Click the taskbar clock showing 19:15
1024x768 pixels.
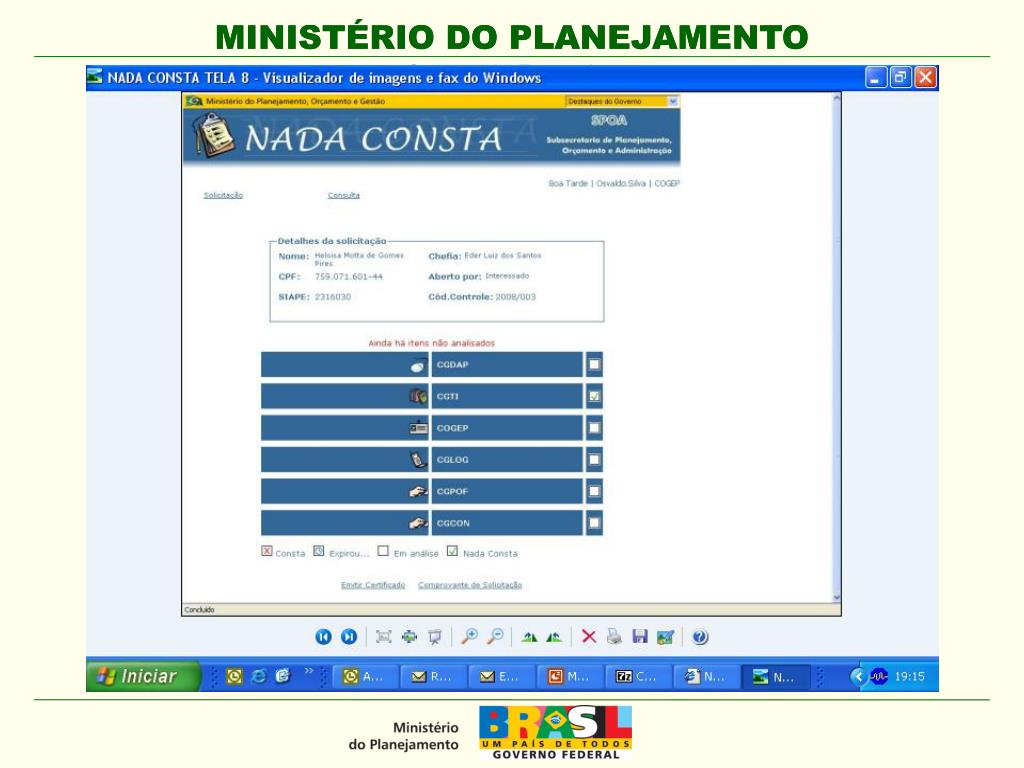910,677
